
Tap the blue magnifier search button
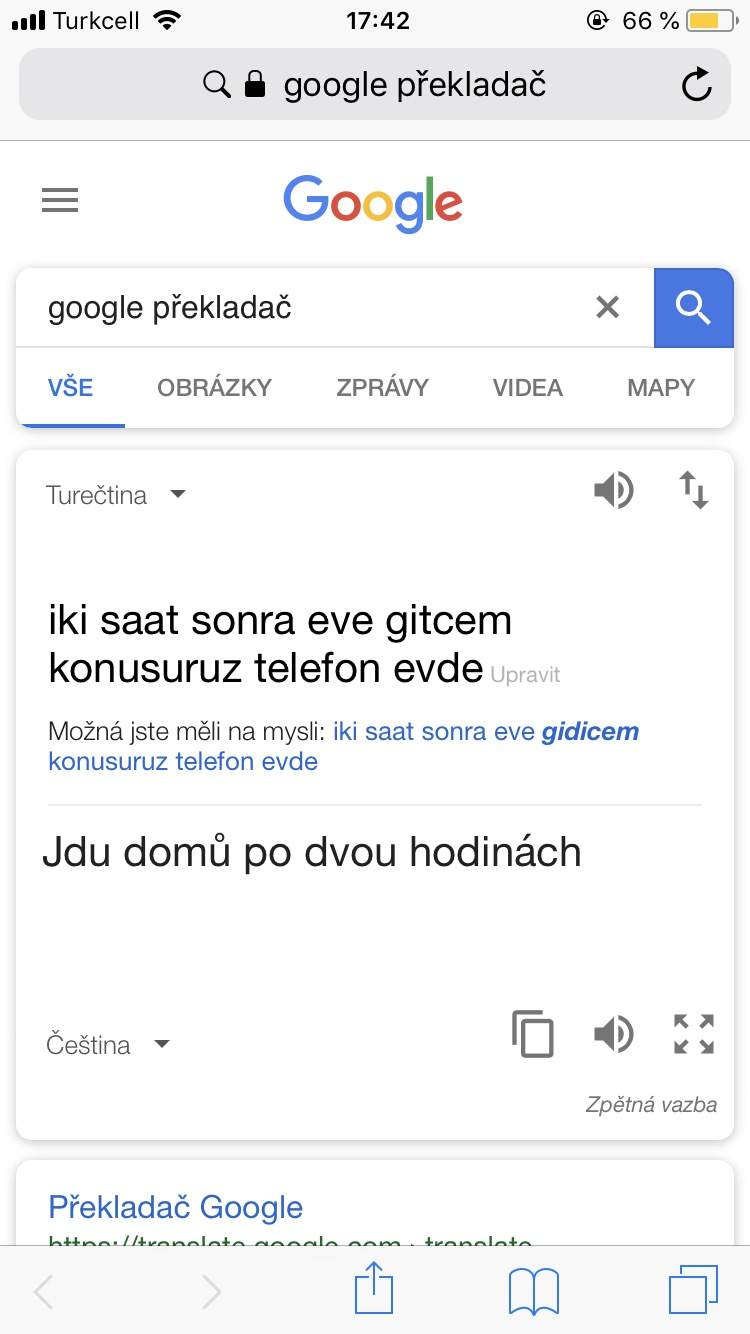click(x=693, y=308)
